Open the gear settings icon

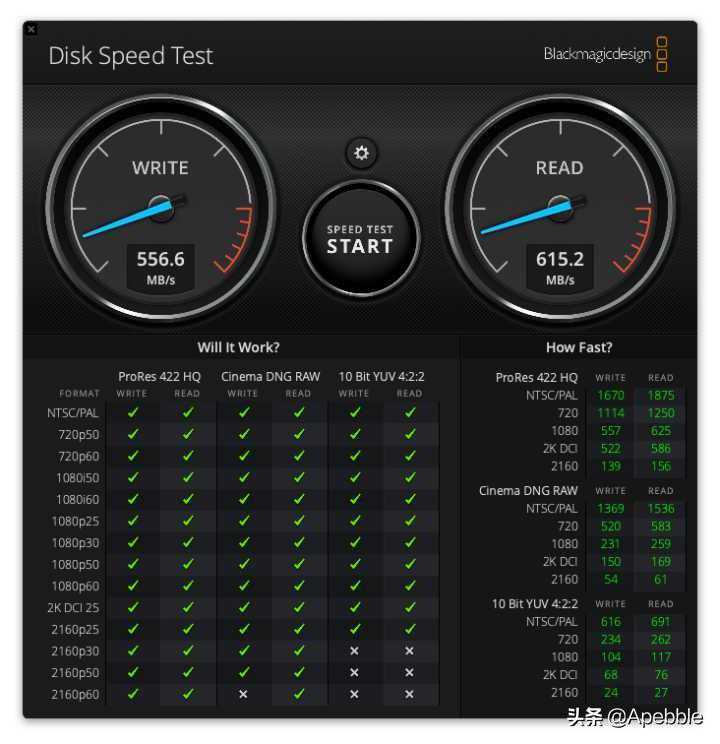(361, 153)
